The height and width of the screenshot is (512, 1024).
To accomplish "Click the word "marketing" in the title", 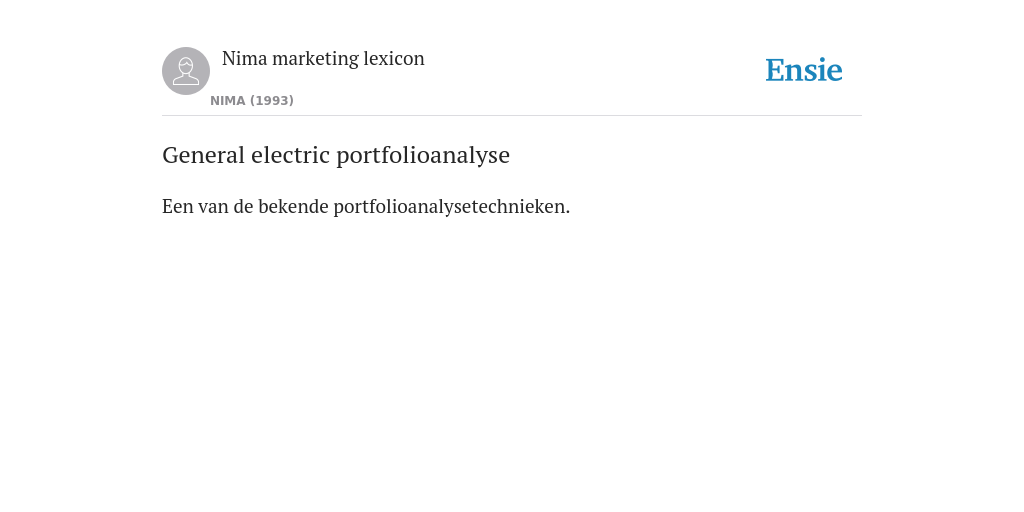I will coord(315,59).
